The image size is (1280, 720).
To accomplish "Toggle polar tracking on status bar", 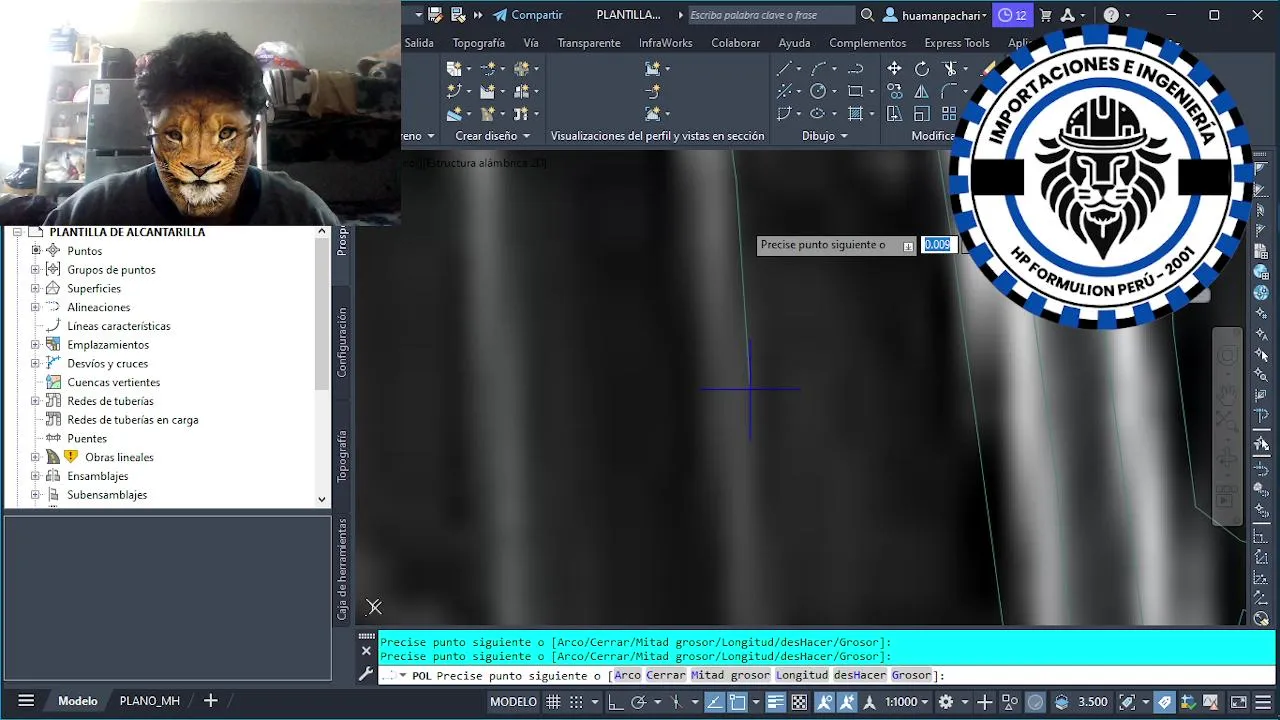I will [638, 702].
